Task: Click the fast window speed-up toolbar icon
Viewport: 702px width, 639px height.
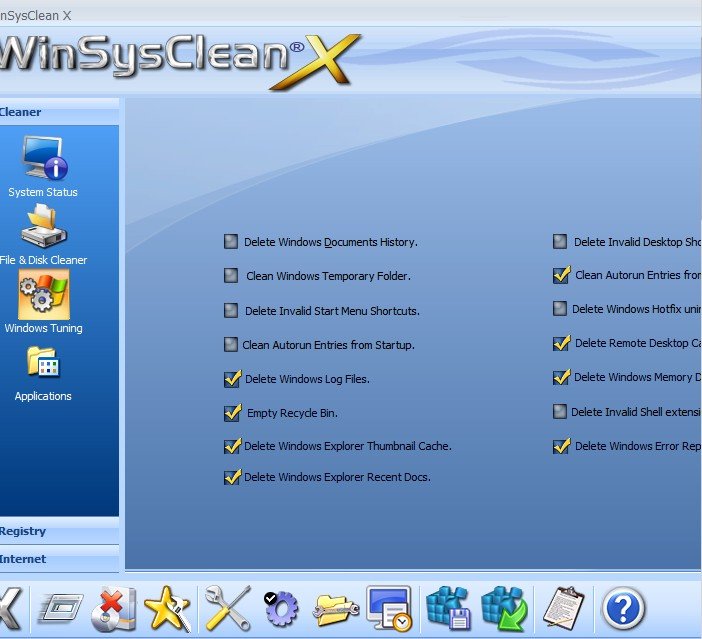Action: pyautogui.click(x=61, y=609)
